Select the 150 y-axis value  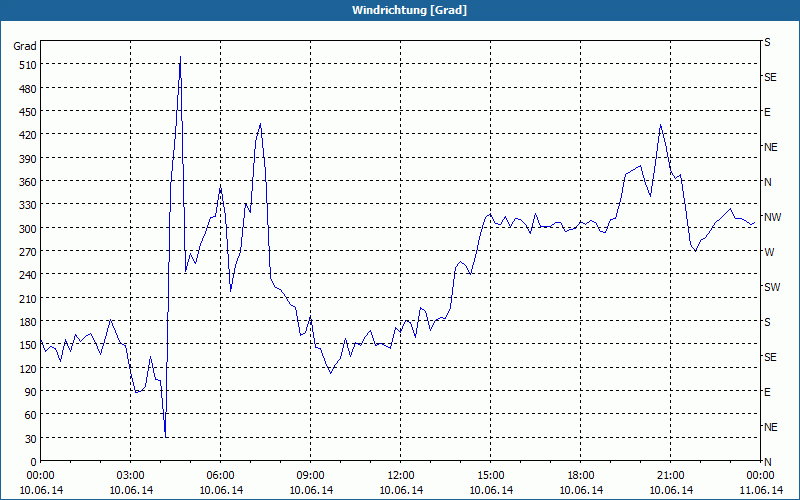[28, 346]
